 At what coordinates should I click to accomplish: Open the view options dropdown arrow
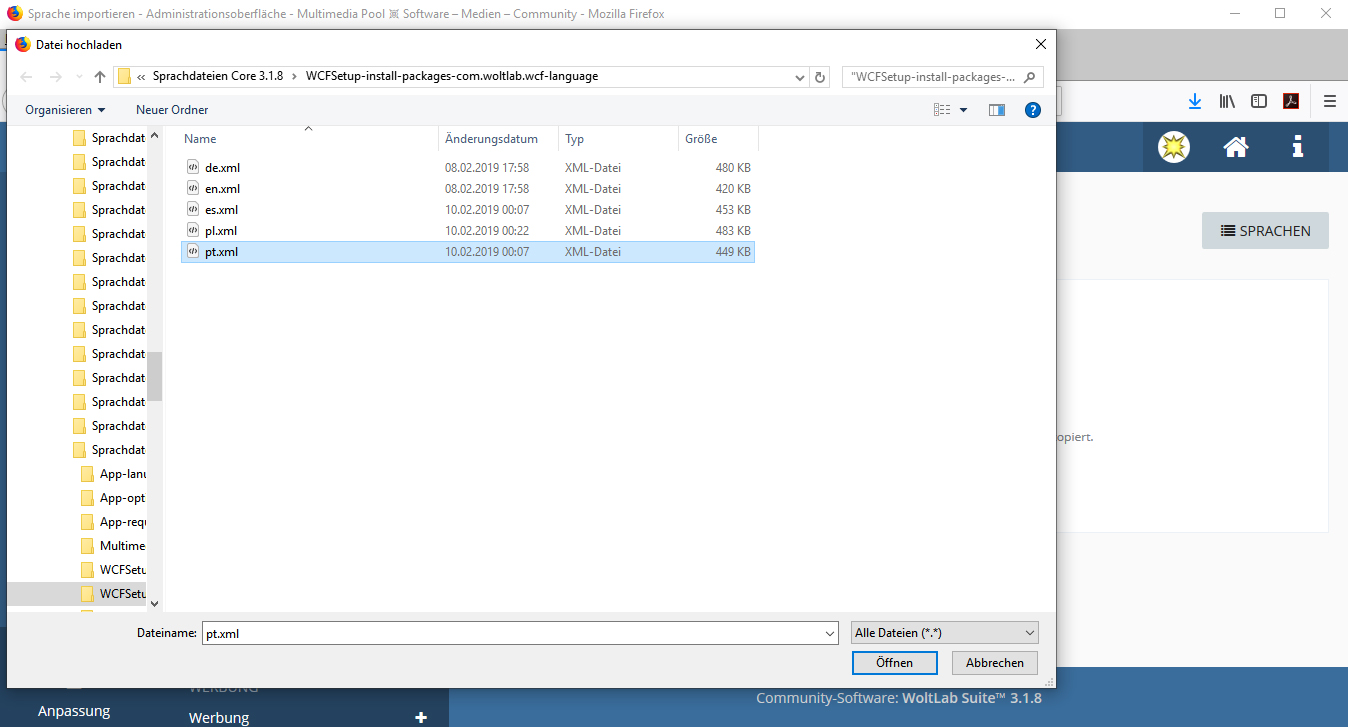click(963, 110)
